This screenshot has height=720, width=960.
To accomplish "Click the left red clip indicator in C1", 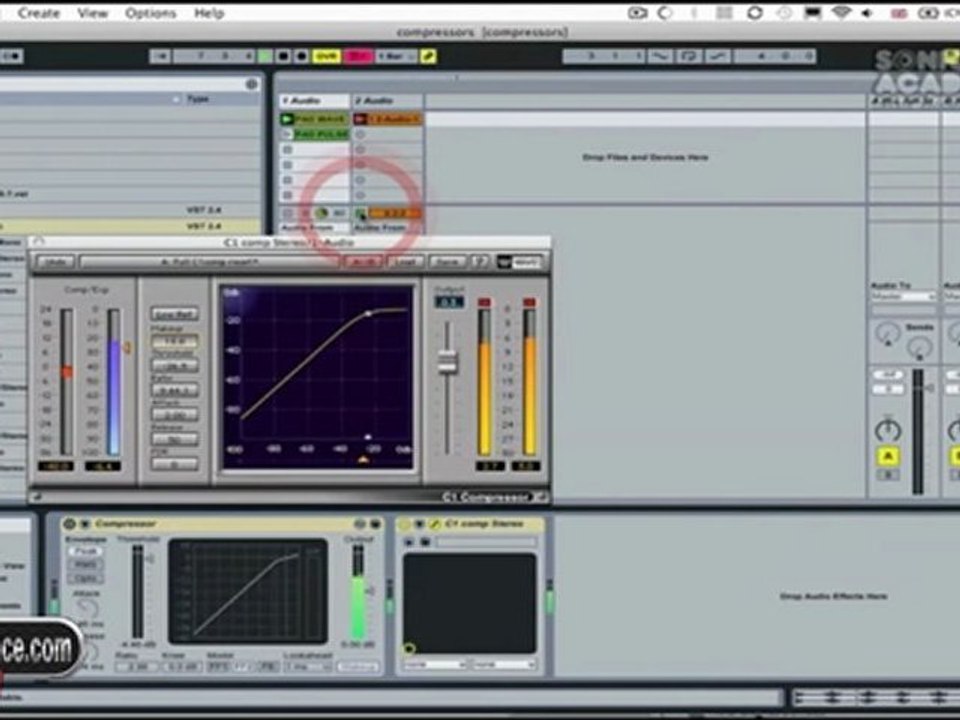I will [484, 302].
